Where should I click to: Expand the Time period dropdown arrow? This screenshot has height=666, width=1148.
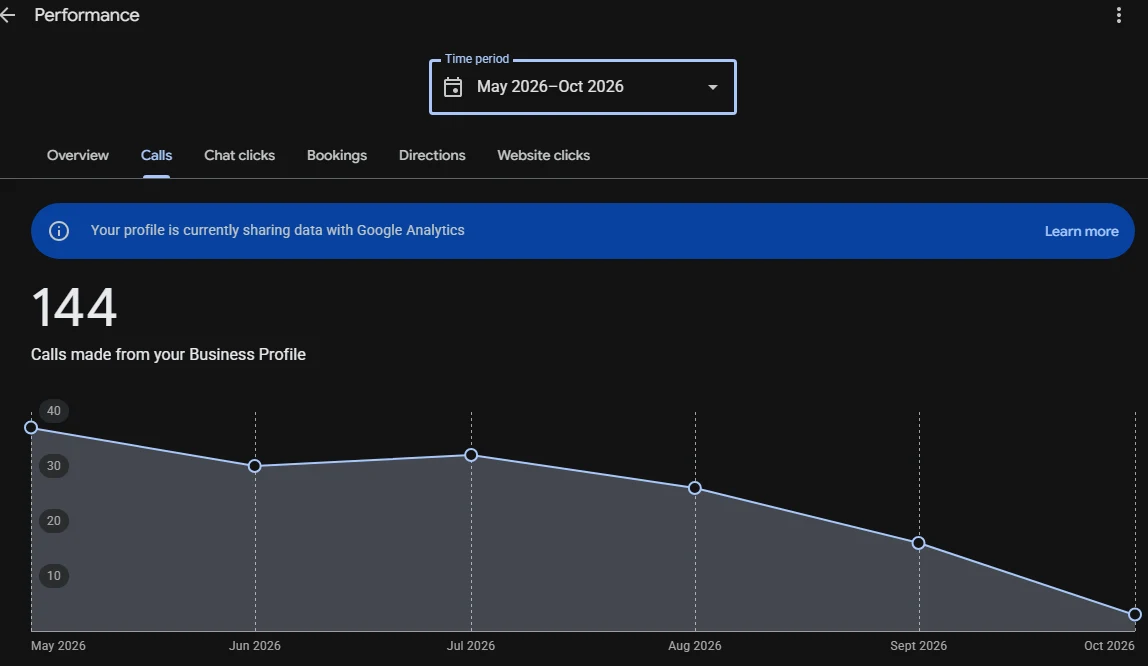(x=712, y=87)
